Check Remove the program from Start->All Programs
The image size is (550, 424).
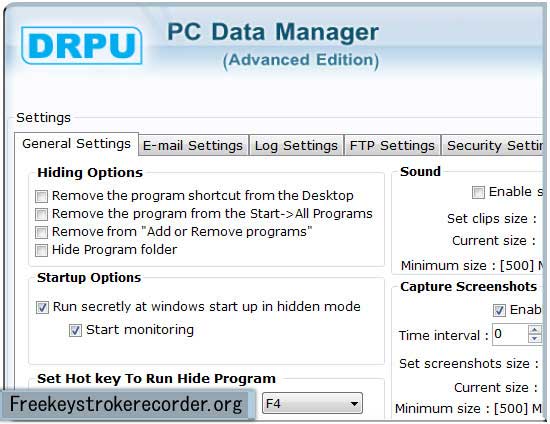(41, 214)
